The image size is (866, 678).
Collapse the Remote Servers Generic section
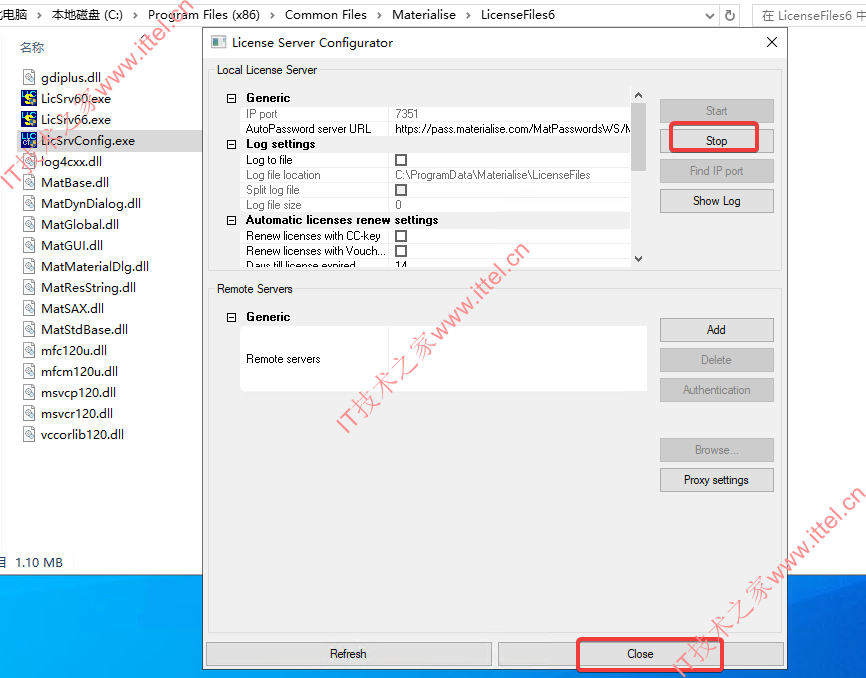231,317
